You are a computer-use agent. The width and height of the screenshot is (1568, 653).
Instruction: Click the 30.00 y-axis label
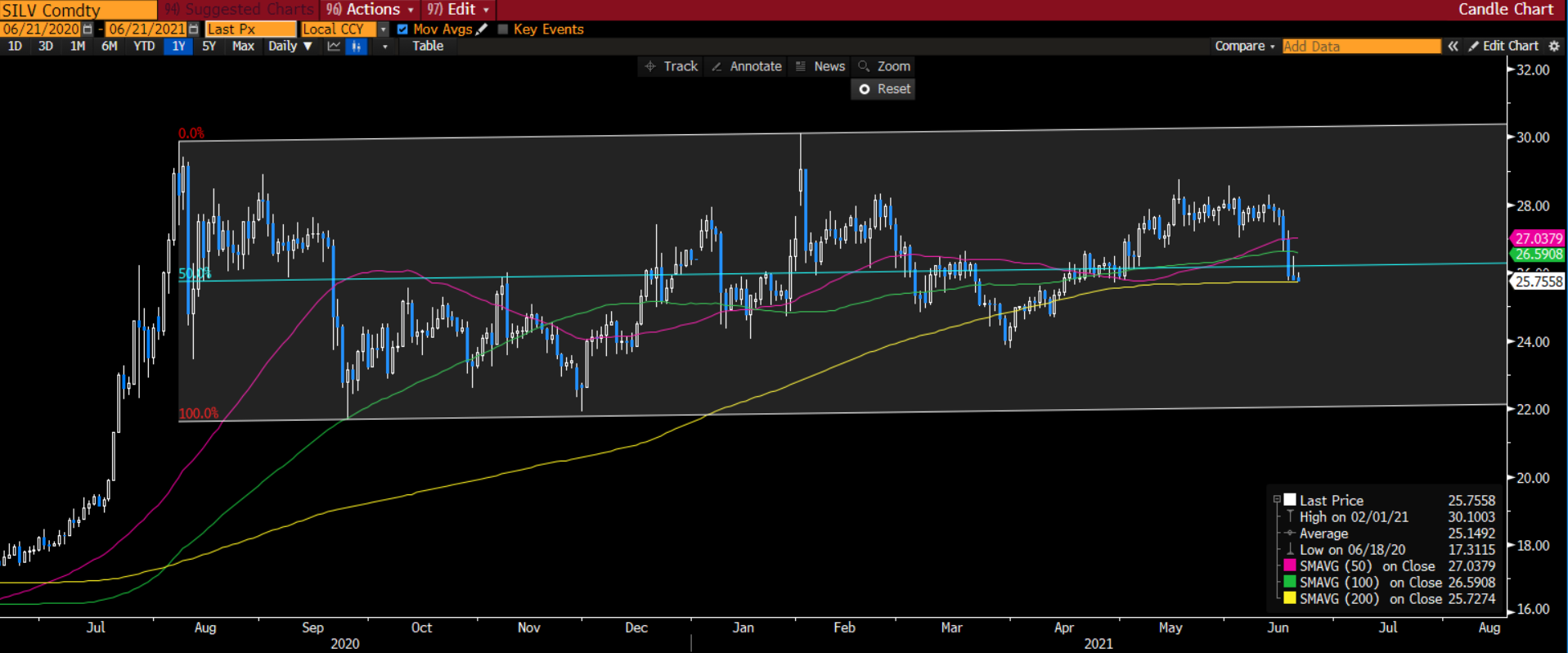pyautogui.click(x=1533, y=137)
